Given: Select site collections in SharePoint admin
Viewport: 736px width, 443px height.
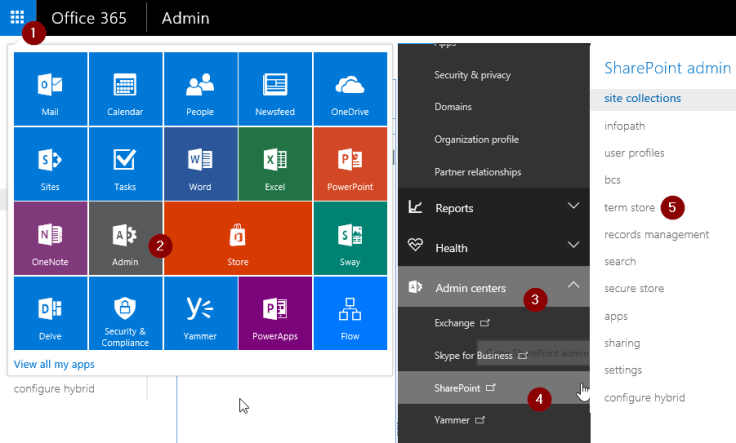Looking at the screenshot, I should pos(642,98).
